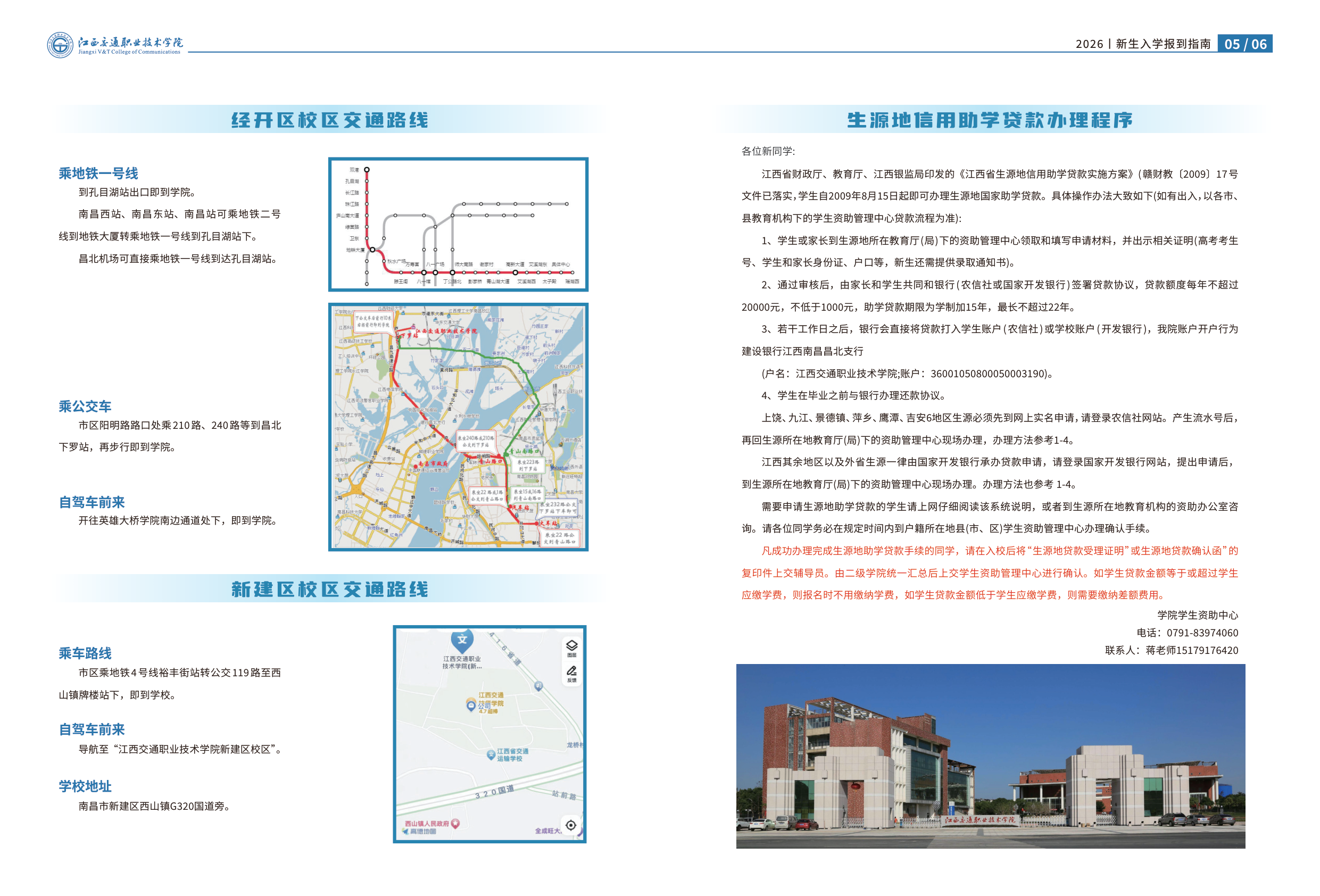
Task: Click the 双港 station dot on the metro diagram
Action: tap(367, 169)
